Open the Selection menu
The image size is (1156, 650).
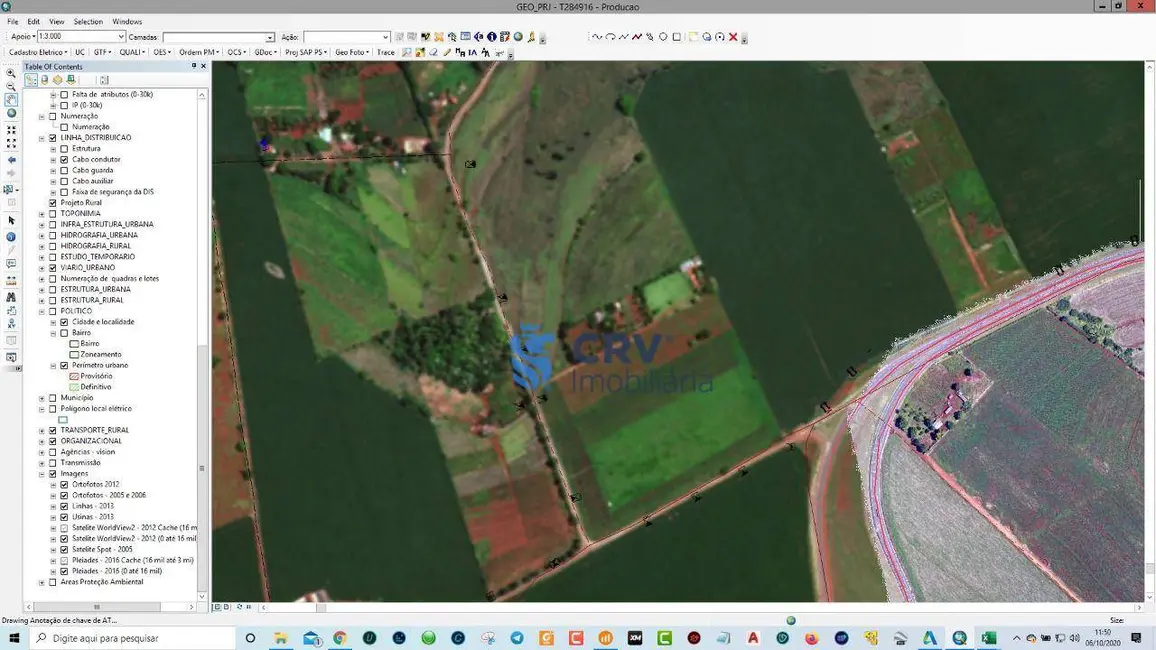pyautogui.click(x=88, y=21)
